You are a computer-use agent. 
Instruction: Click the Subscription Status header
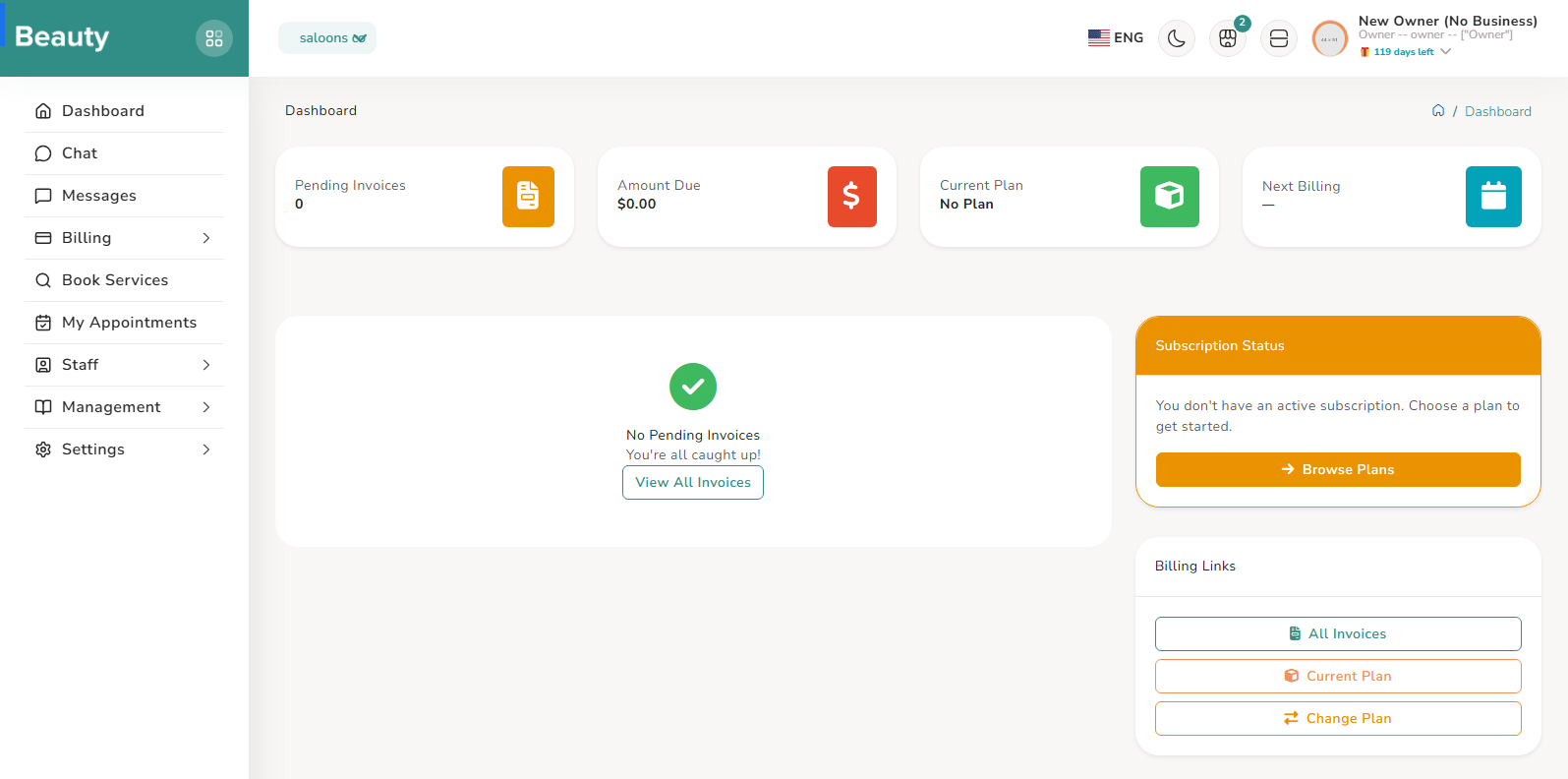1220,345
